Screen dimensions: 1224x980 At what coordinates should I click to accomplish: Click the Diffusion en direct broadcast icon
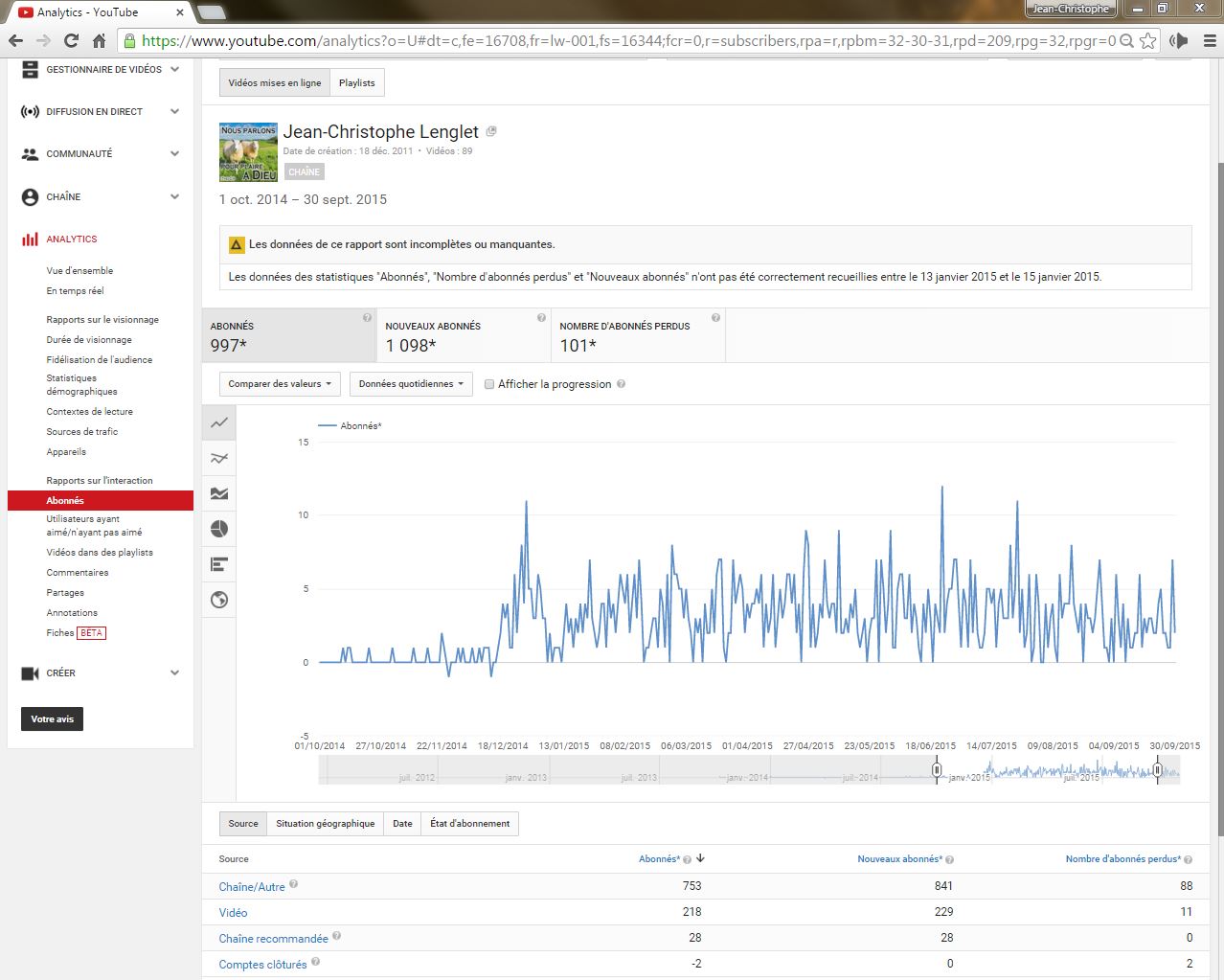(30, 111)
